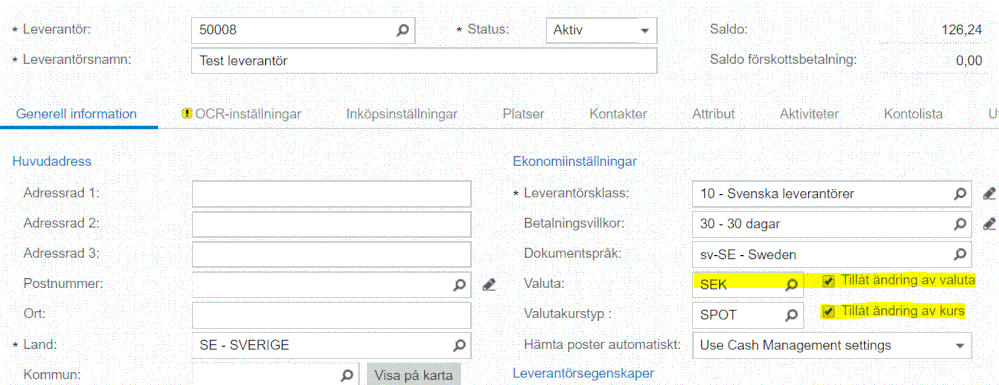Click search icon in Kommun field
999x385 pixels.
(347, 375)
